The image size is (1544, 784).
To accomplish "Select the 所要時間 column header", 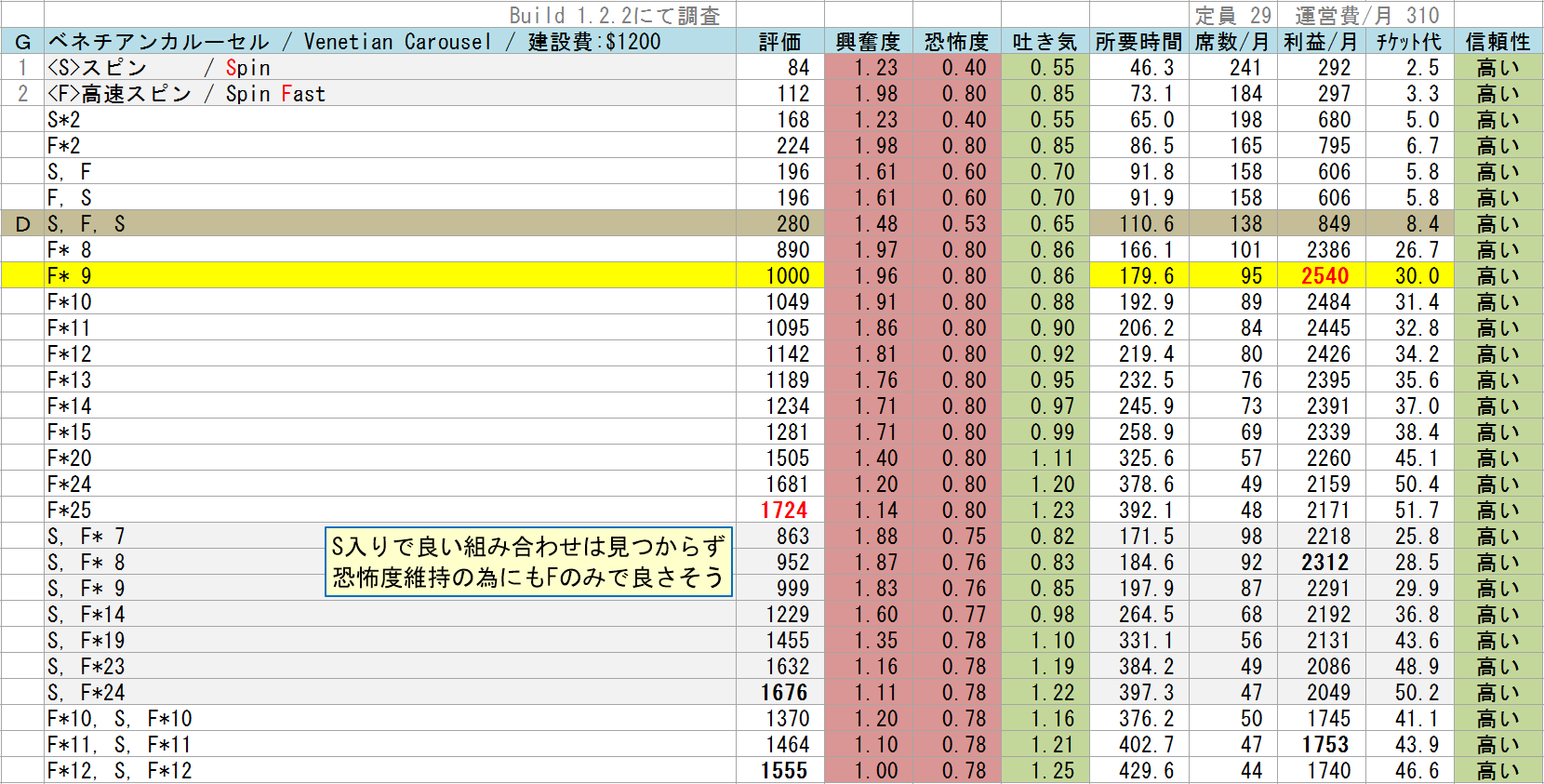I will click(1138, 42).
